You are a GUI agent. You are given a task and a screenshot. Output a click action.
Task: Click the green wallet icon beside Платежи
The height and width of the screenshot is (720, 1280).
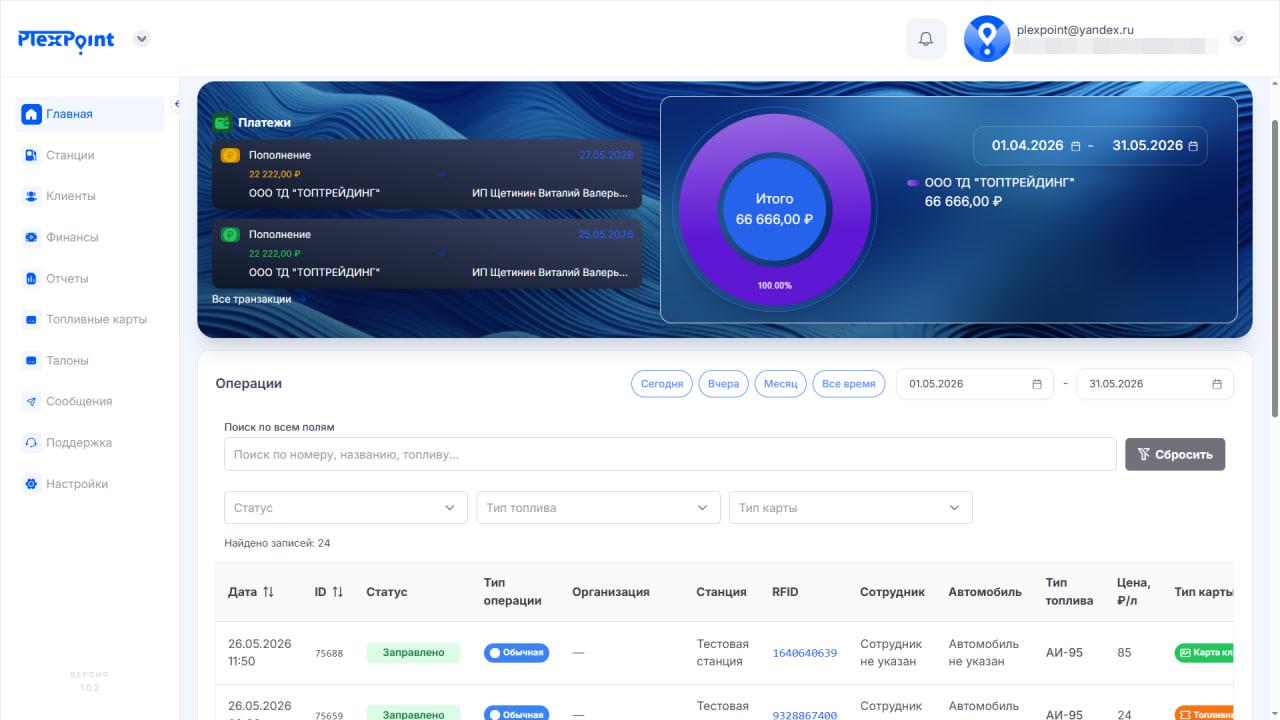(x=223, y=123)
